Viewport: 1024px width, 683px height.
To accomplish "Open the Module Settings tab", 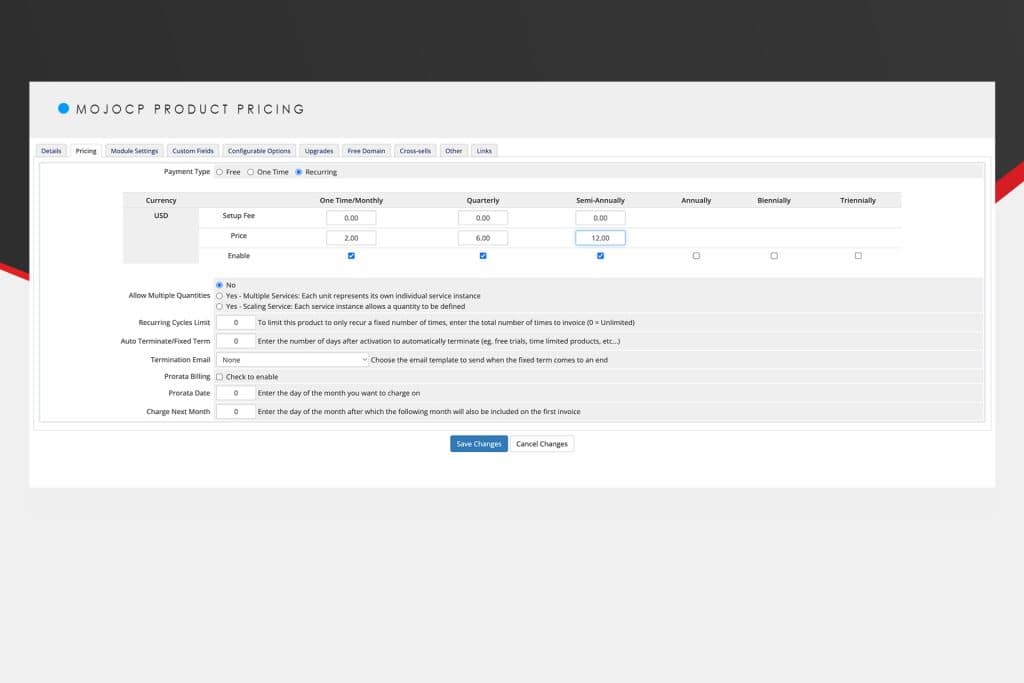I will click(134, 151).
